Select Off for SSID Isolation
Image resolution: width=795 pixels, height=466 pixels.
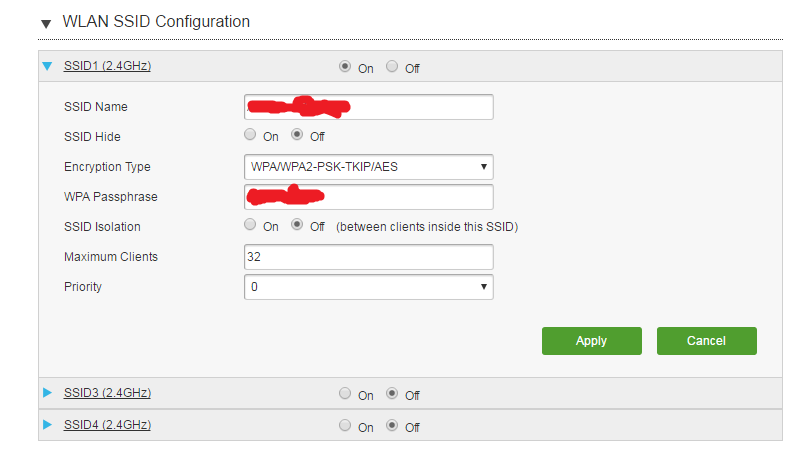[x=297, y=225]
